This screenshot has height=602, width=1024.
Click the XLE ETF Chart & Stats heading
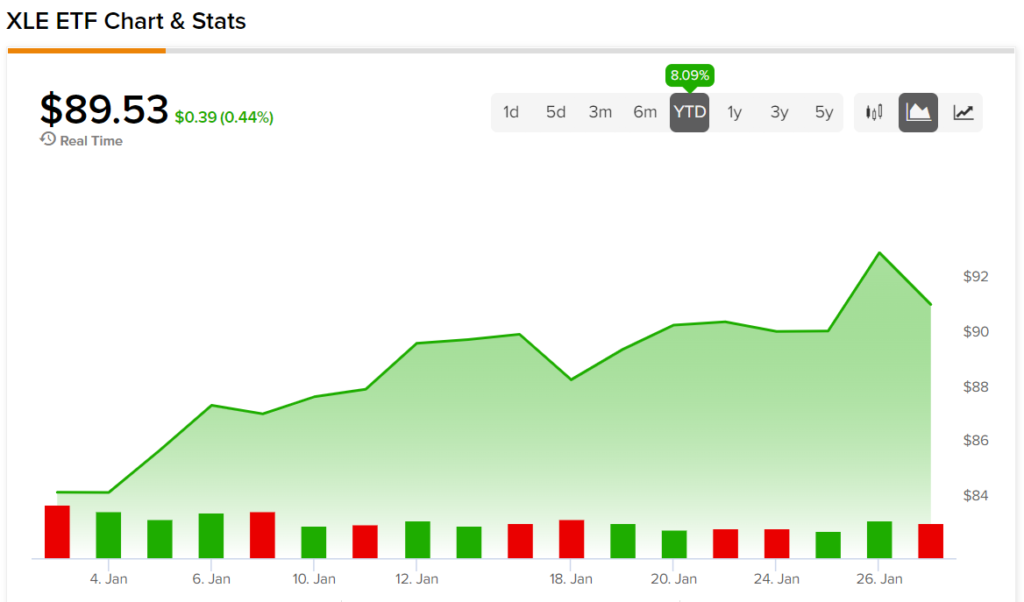[126, 22]
